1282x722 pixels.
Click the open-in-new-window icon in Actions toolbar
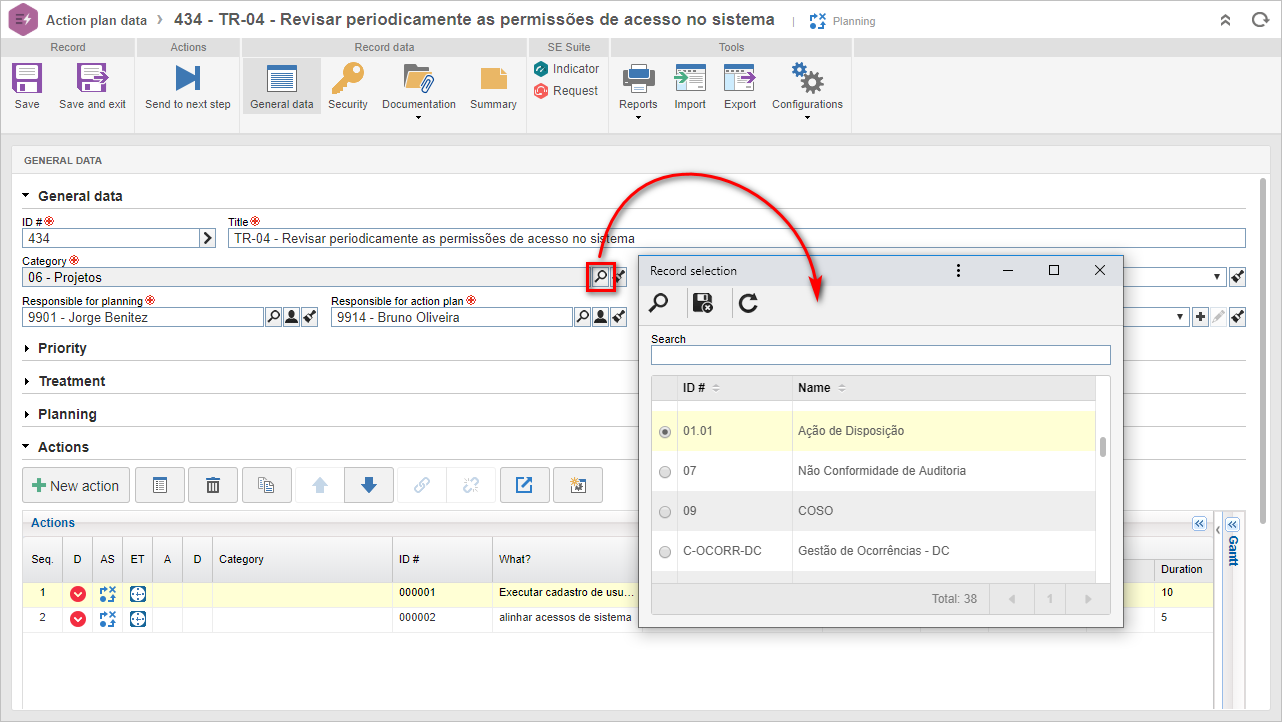[524, 485]
